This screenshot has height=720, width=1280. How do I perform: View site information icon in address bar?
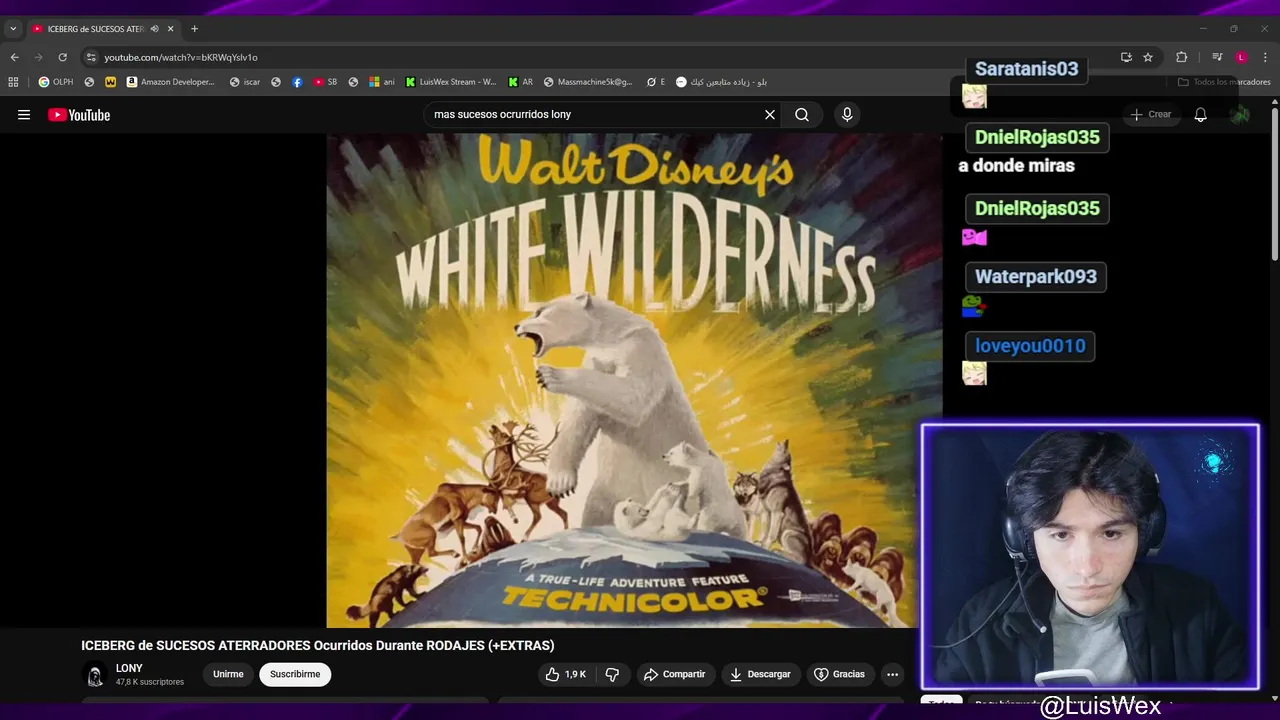(91, 57)
